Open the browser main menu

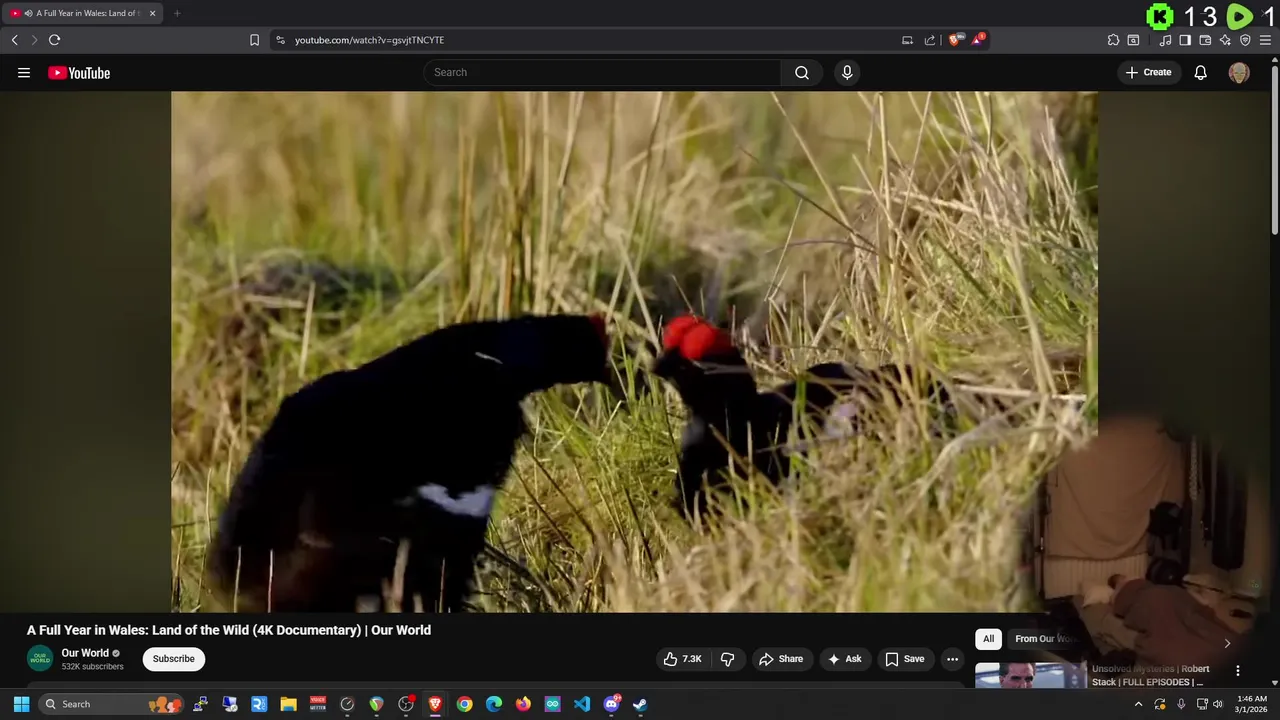[x=1266, y=40]
